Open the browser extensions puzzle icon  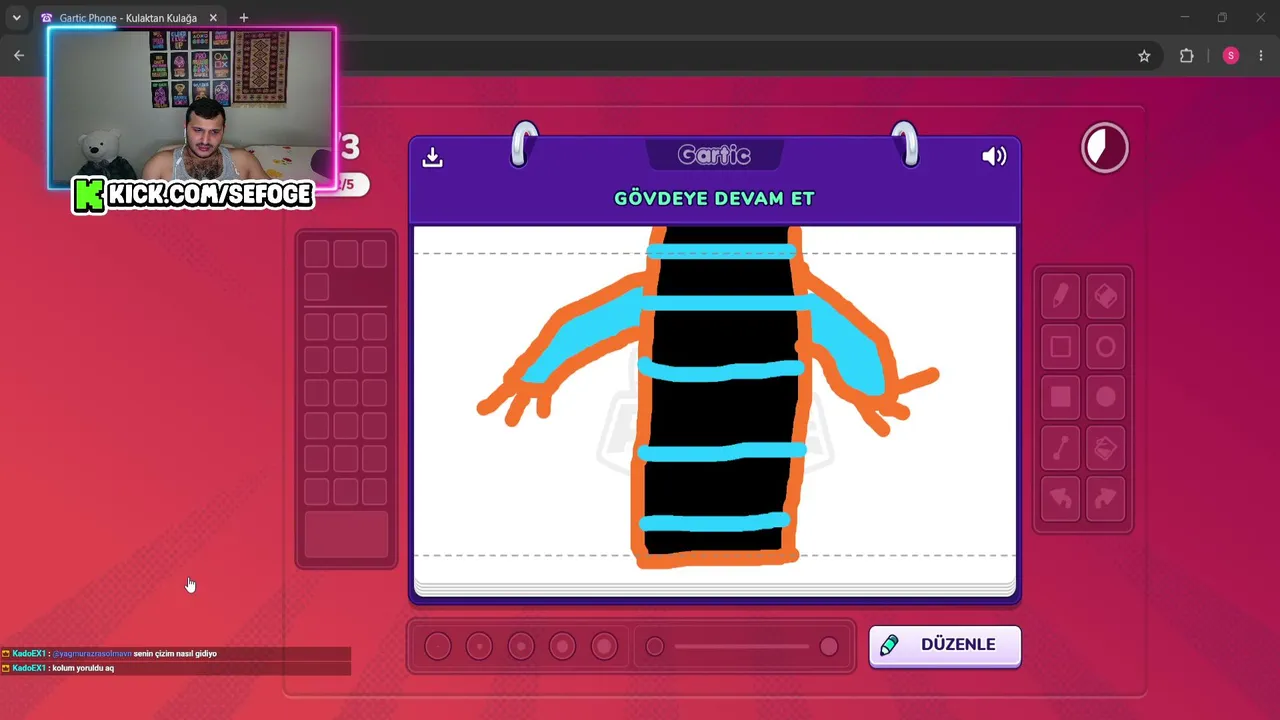1187,56
